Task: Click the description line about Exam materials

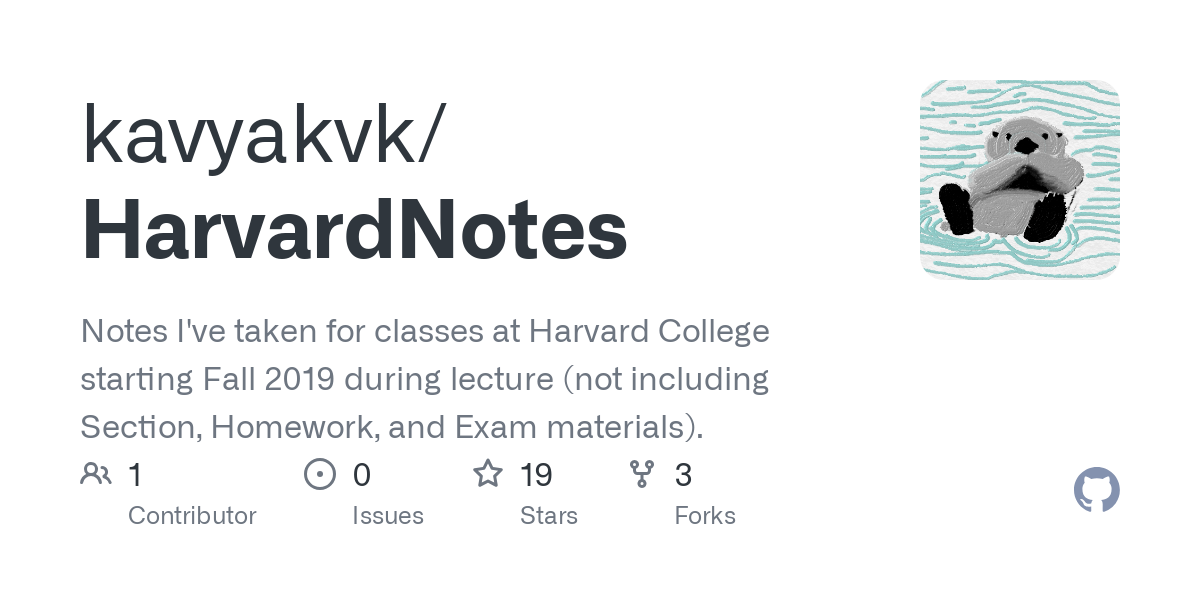Action: [x=392, y=427]
